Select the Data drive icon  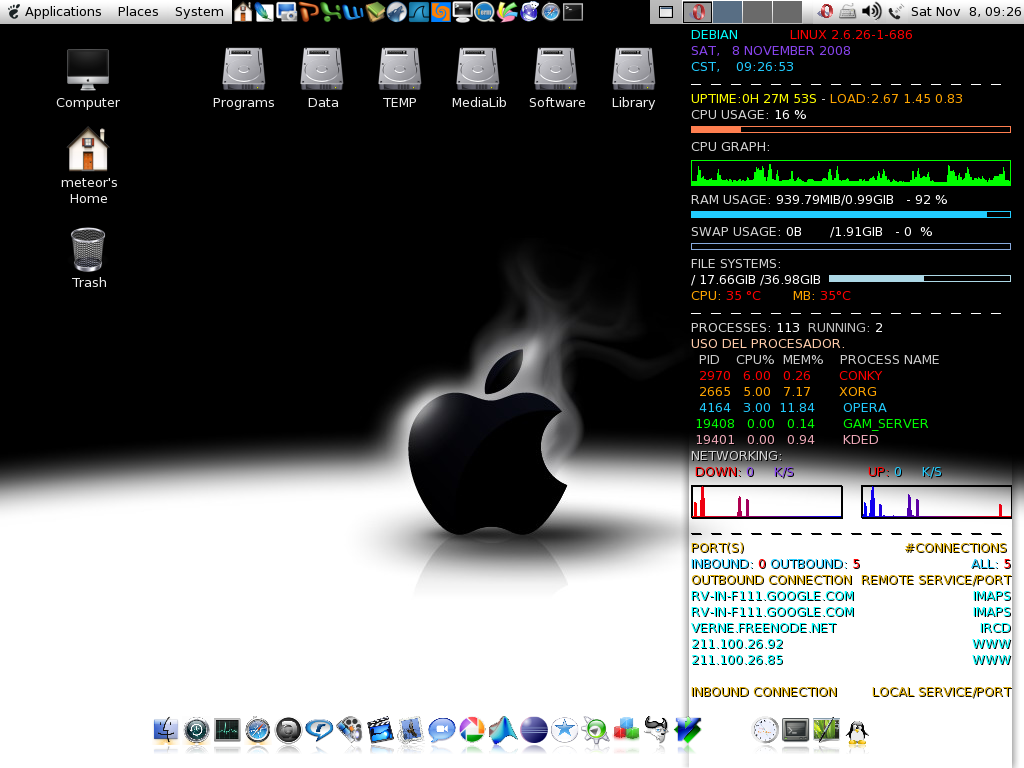coord(322,78)
